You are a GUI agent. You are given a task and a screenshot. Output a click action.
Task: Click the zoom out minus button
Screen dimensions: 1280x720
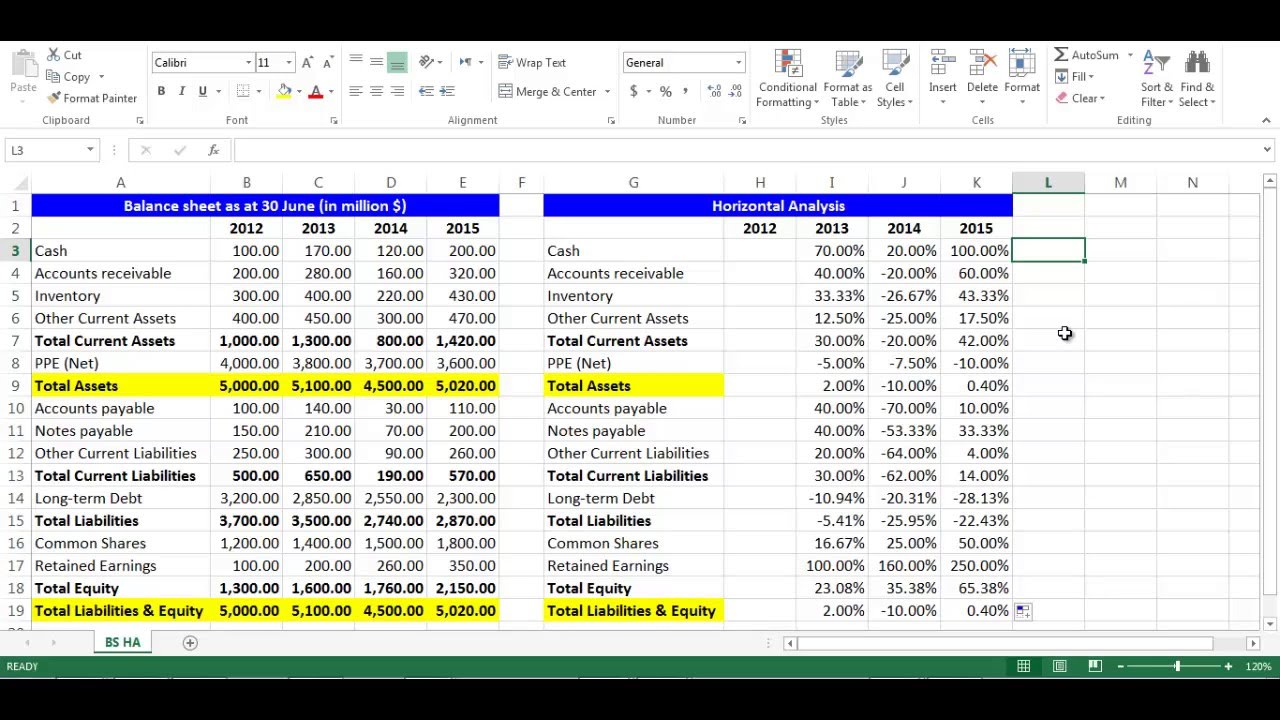[x=1121, y=666]
